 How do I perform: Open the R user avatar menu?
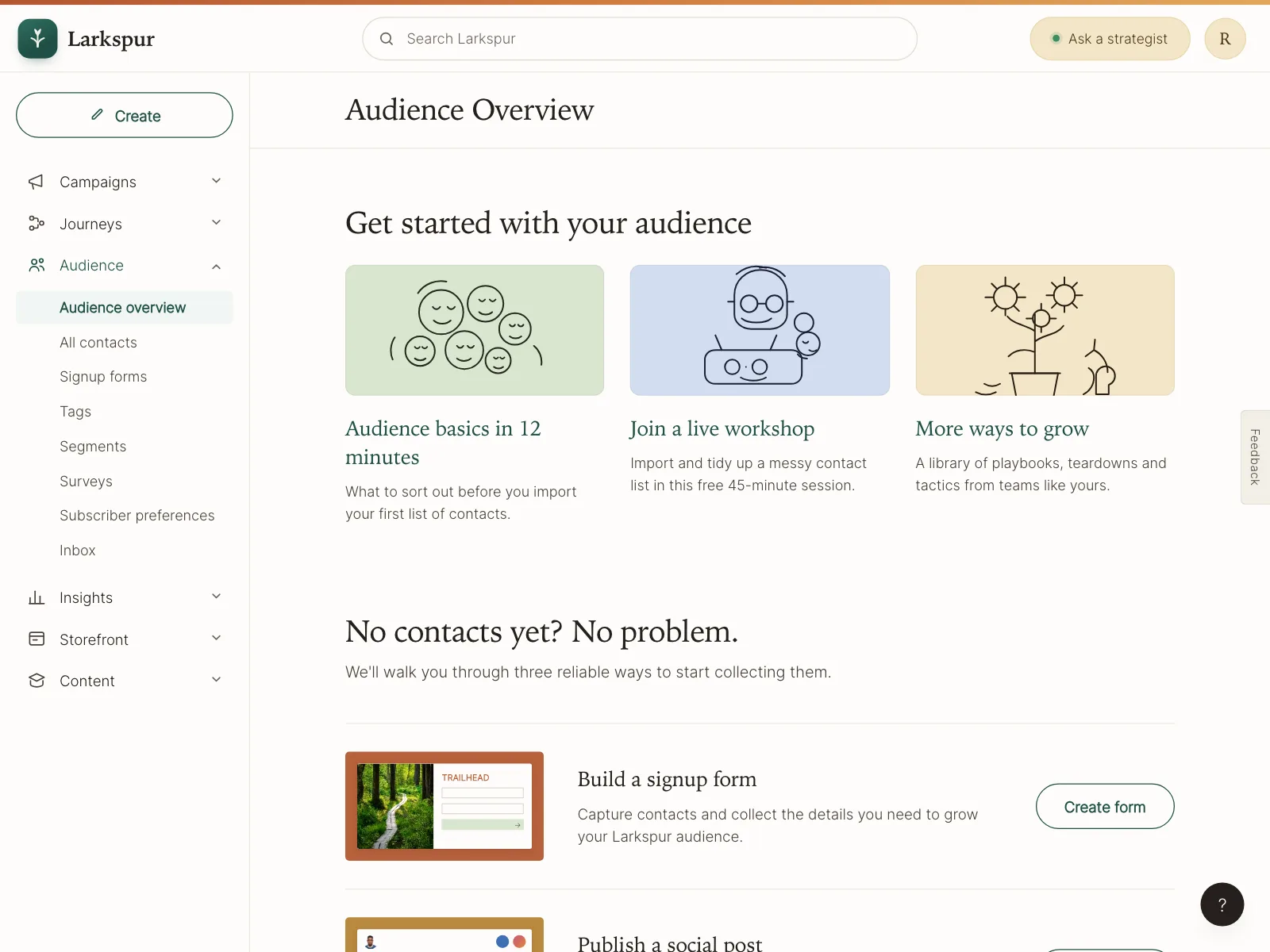[1225, 39]
